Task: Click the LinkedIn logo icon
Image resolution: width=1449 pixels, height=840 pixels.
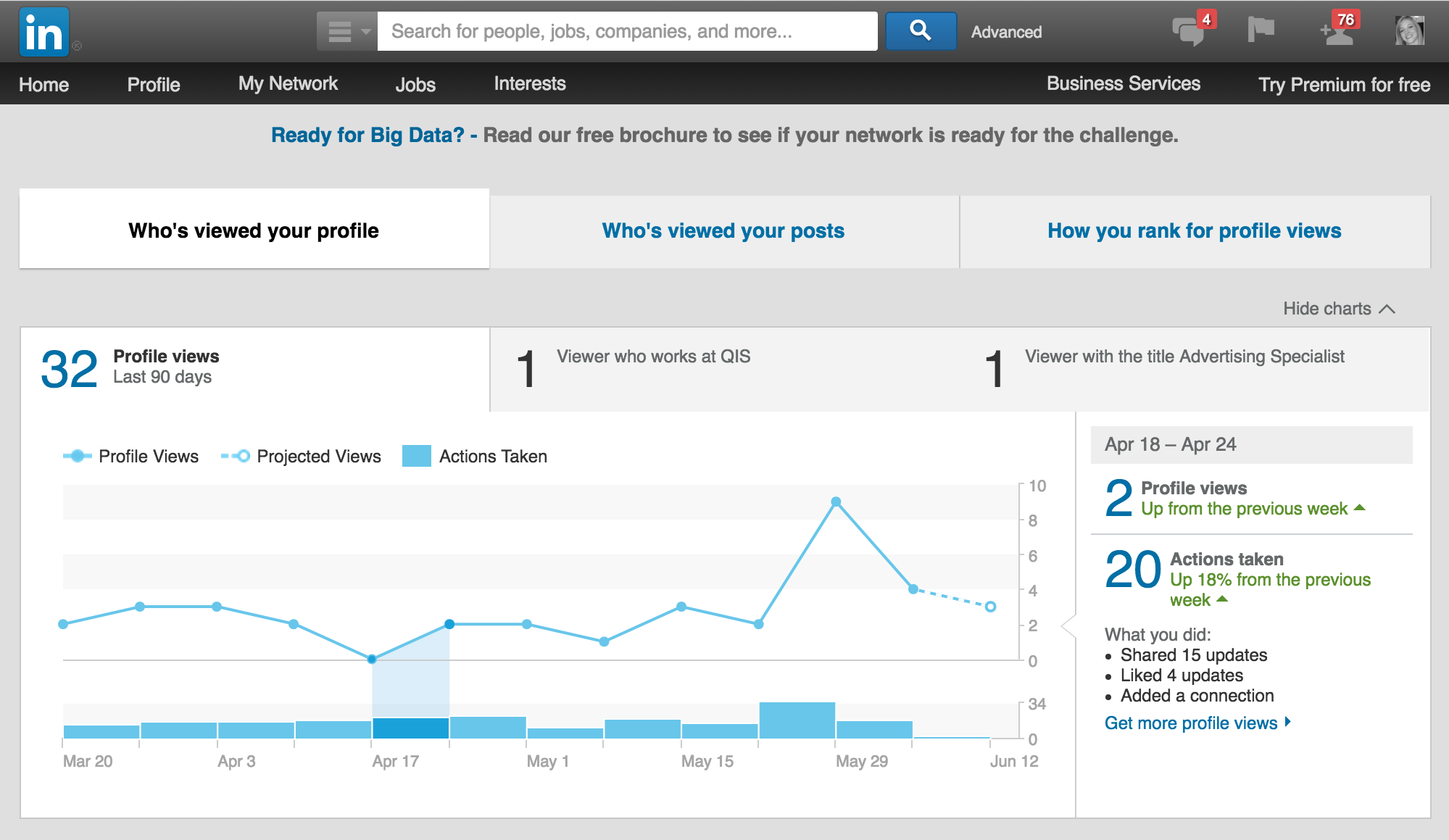Action: click(44, 32)
